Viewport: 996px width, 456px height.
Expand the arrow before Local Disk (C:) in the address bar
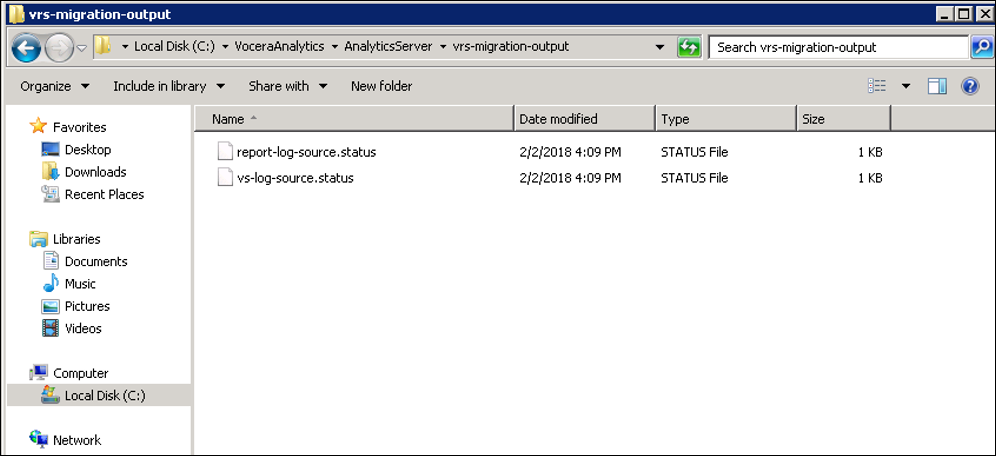pos(124,47)
